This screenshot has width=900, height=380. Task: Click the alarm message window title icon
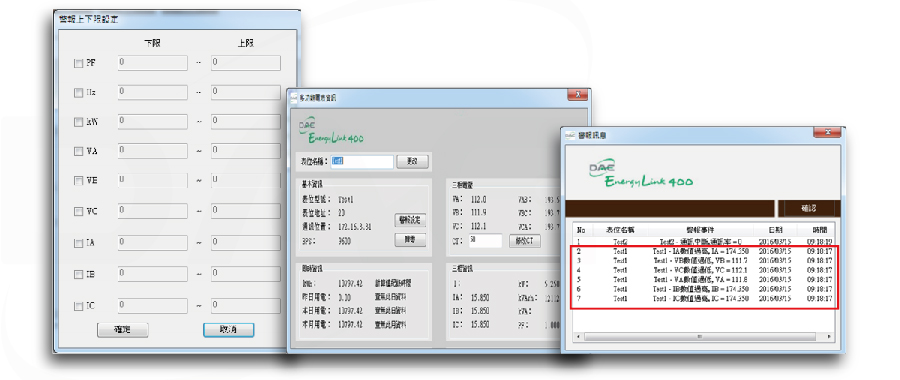571,135
